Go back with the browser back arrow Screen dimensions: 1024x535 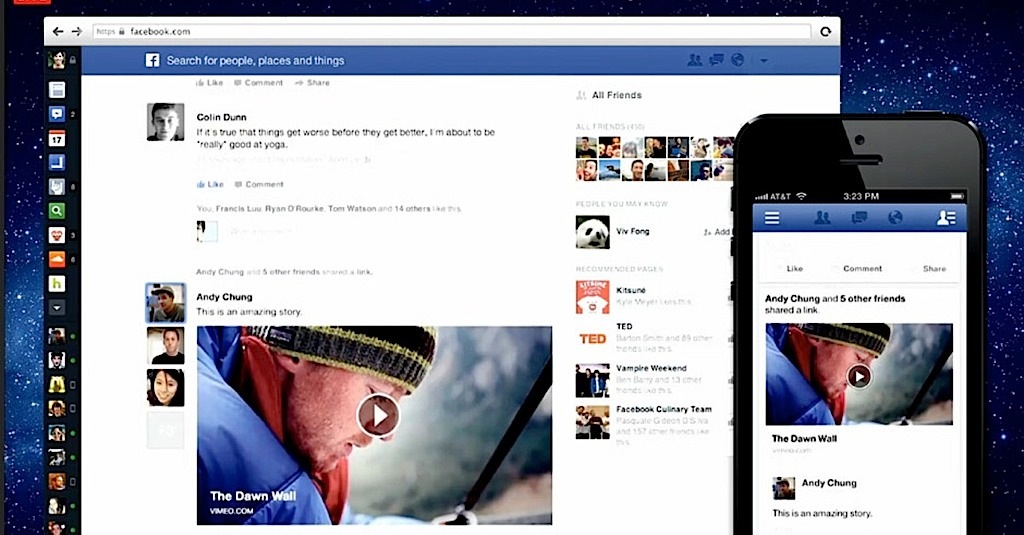pos(58,31)
